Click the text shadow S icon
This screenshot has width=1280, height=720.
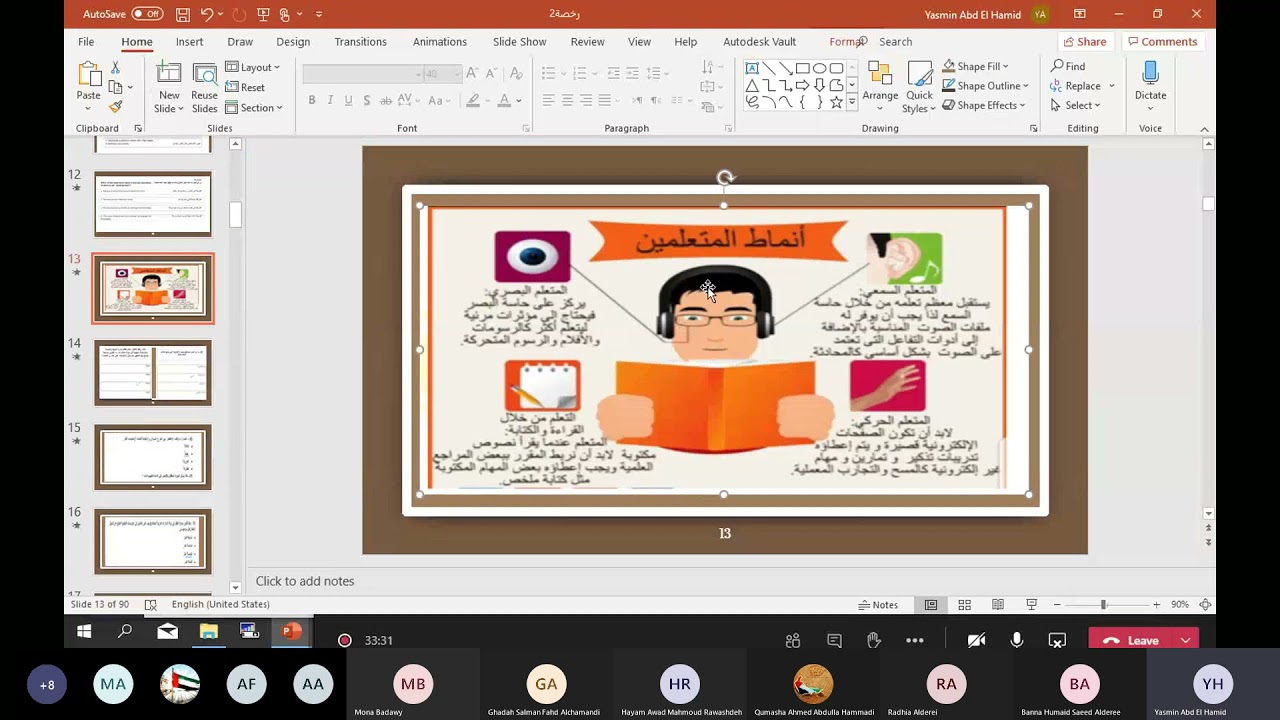367,100
